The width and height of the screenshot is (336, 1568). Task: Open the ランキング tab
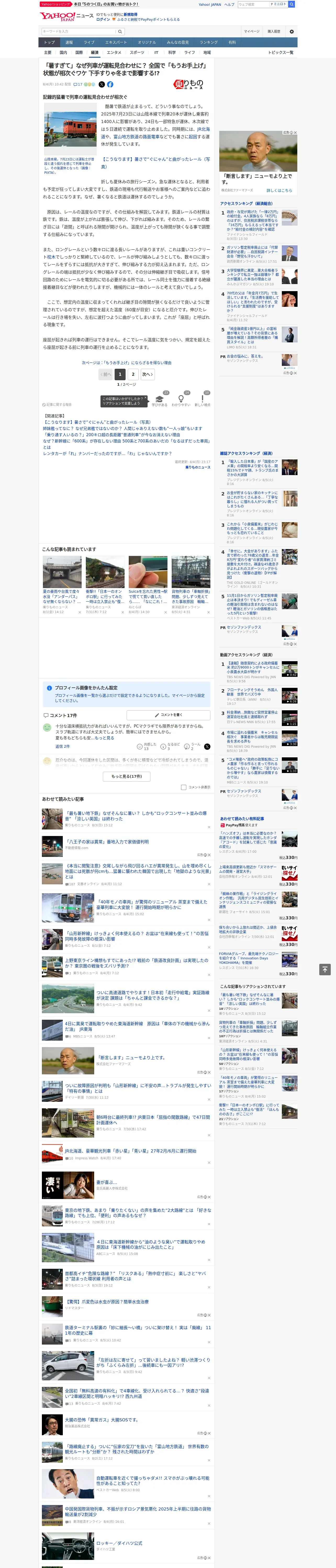[209, 43]
